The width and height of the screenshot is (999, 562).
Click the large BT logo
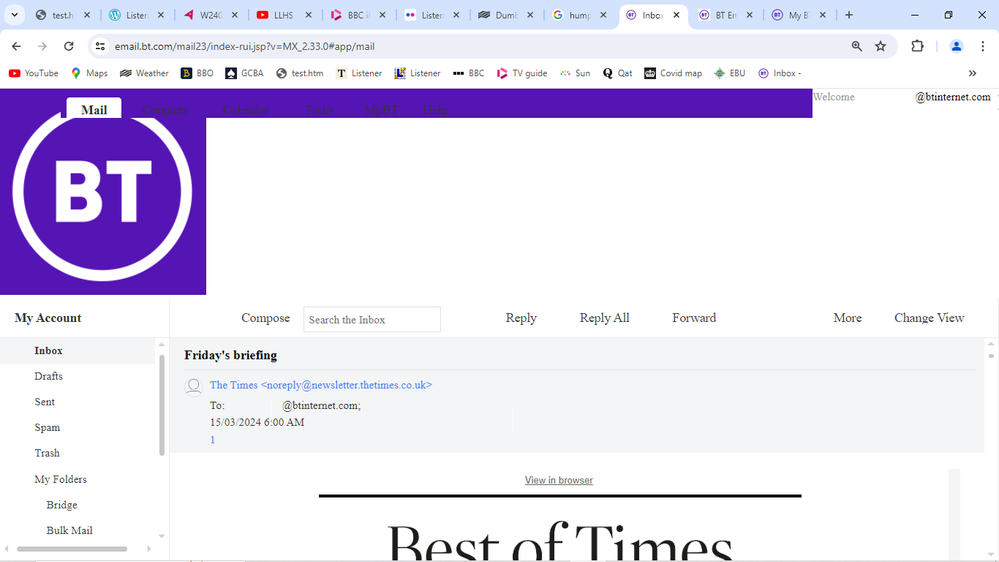pyautogui.click(x=102, y=192)
